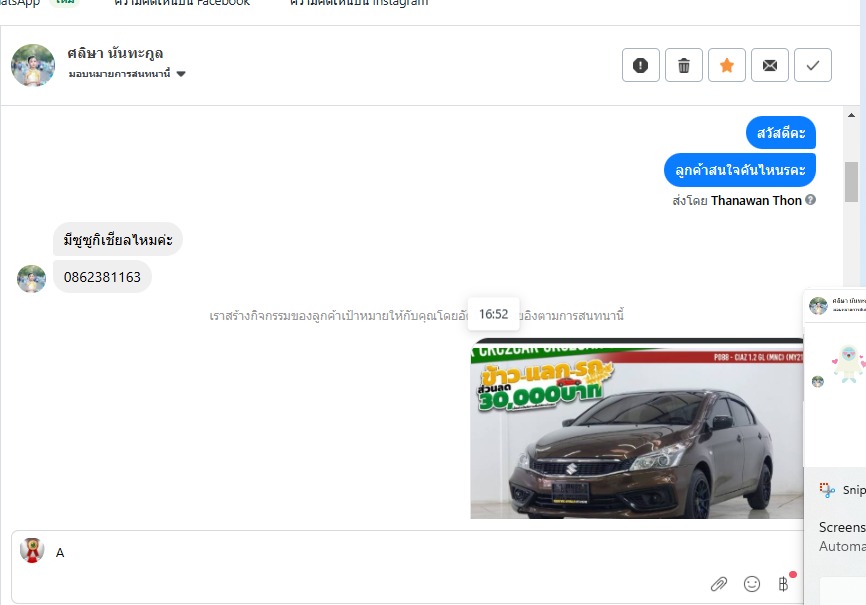Open the baht payment request icon

783,583
